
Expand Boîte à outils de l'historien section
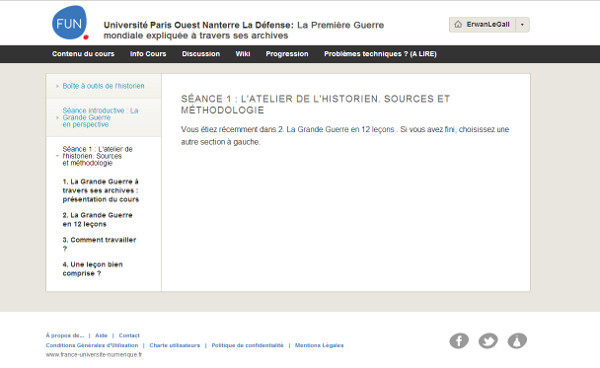pos(103,86)
